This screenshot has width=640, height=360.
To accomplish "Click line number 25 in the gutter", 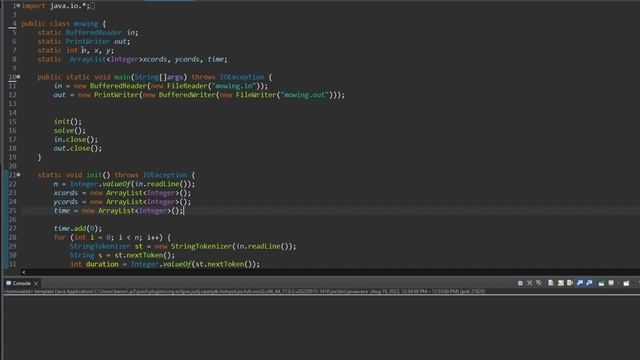I will 13,211.
